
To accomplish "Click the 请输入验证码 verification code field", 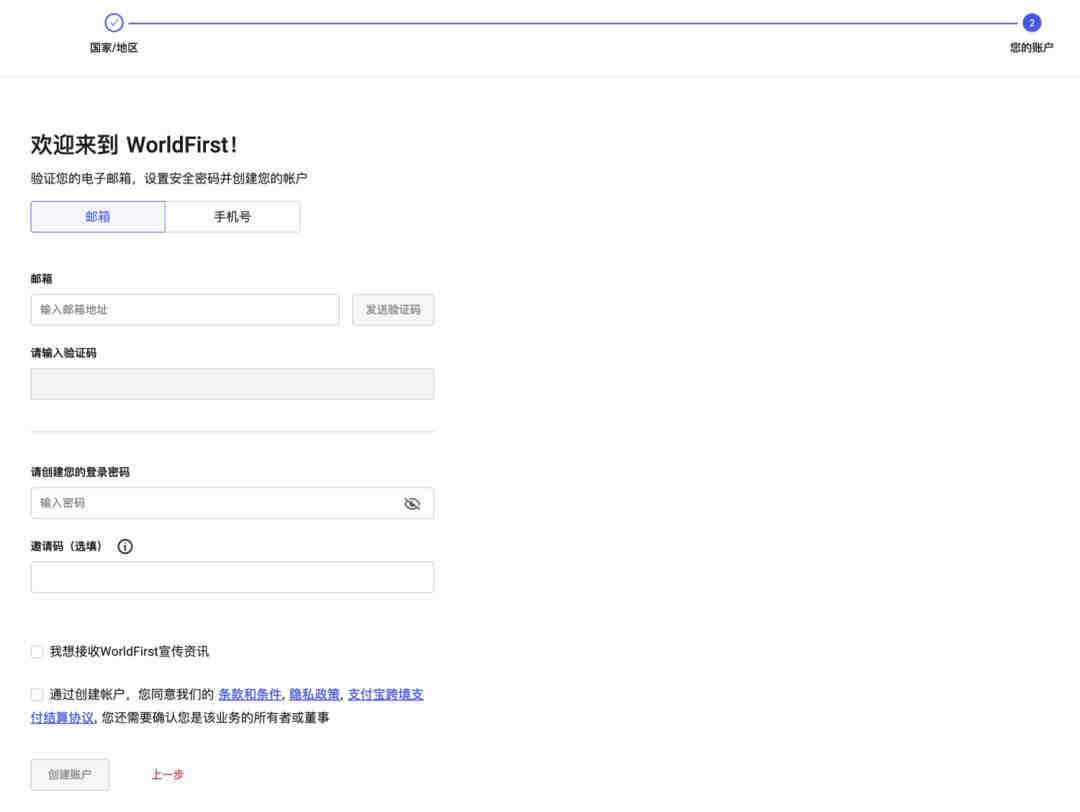I will [232, 384].
